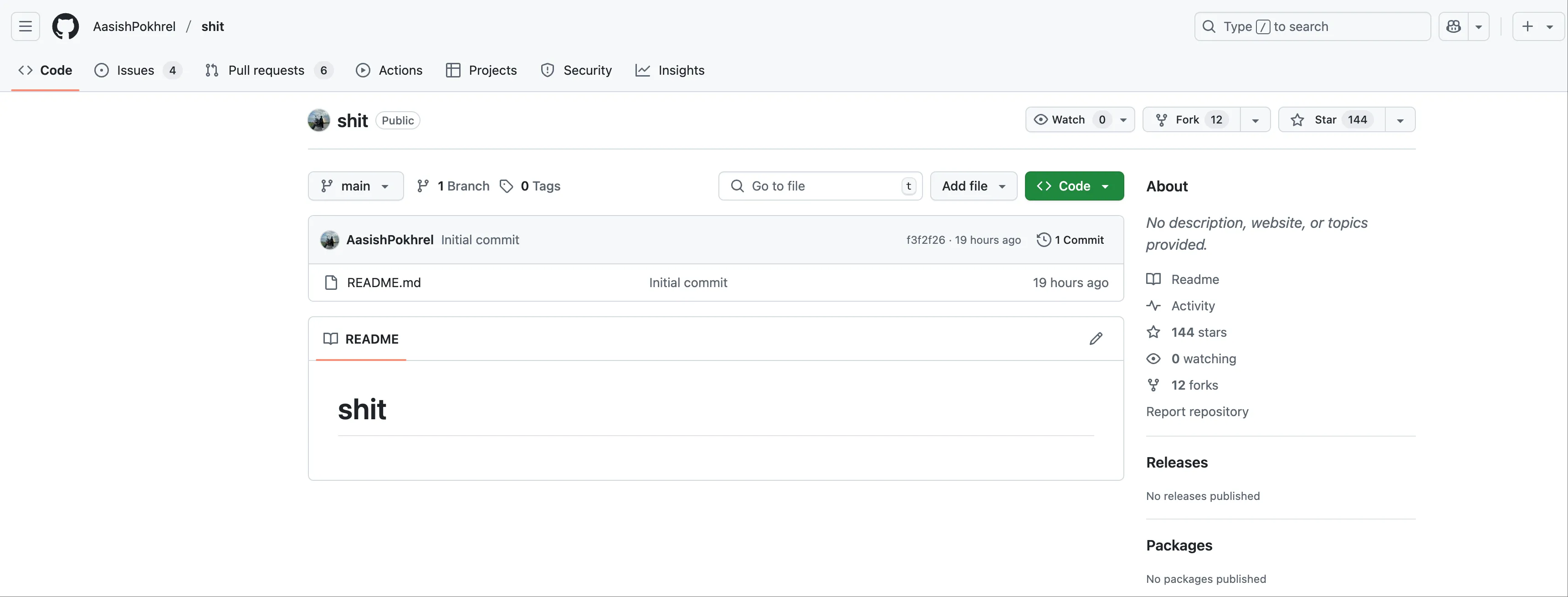
Task: Click the README.md file icon
Action: pos(331,282)
